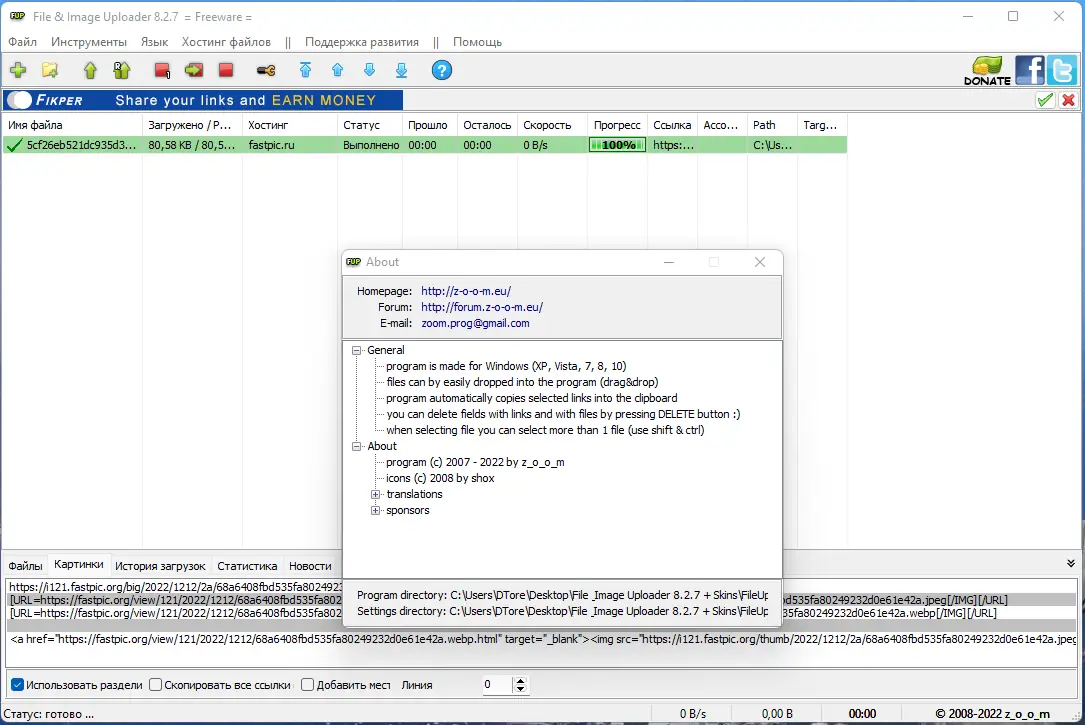This screenshot has height=725, width=1085.
Task: Sort by the Имя файла column header
Action: 72,125
